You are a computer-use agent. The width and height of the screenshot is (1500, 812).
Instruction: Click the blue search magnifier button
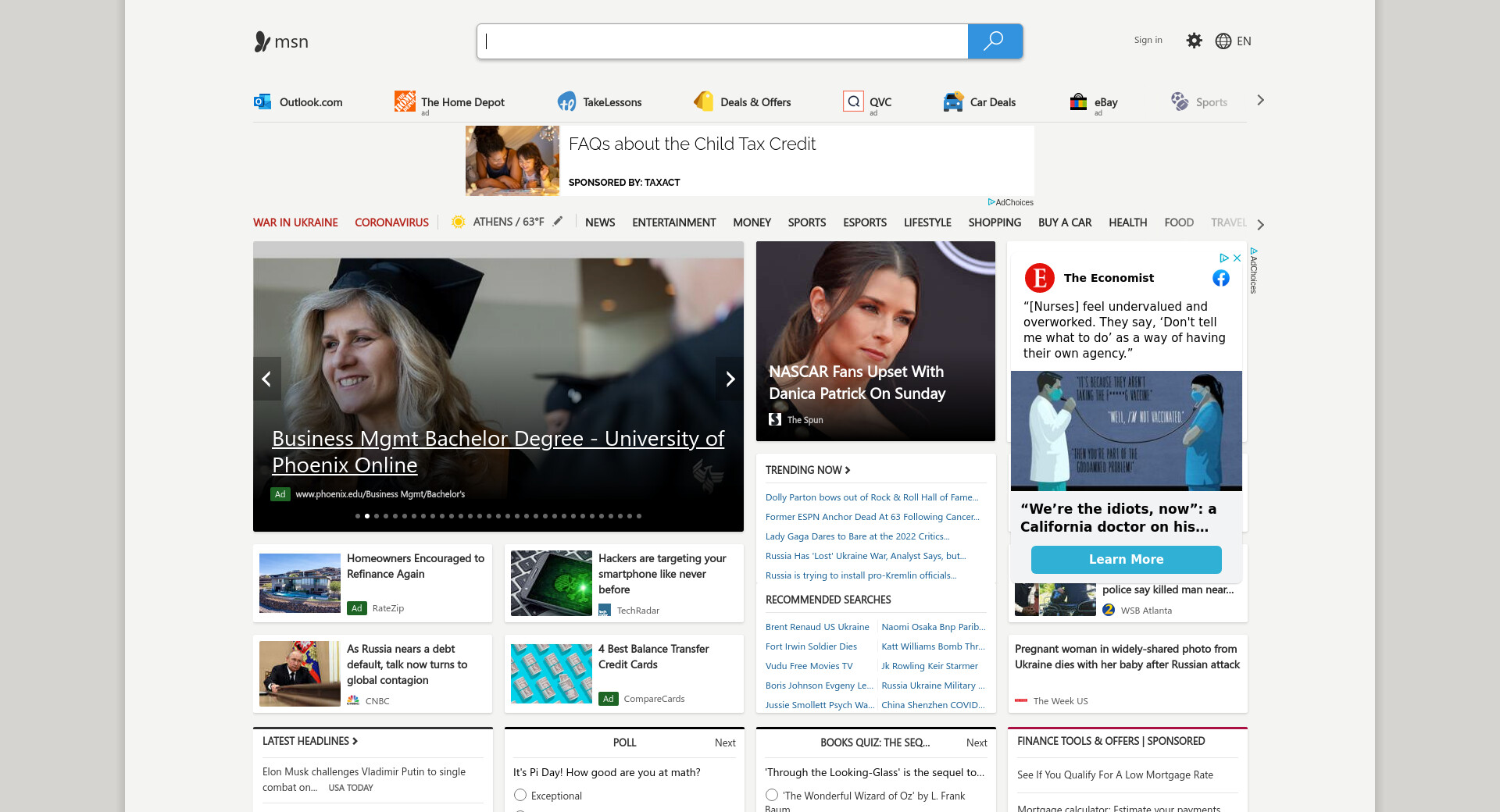coord(994,41)
